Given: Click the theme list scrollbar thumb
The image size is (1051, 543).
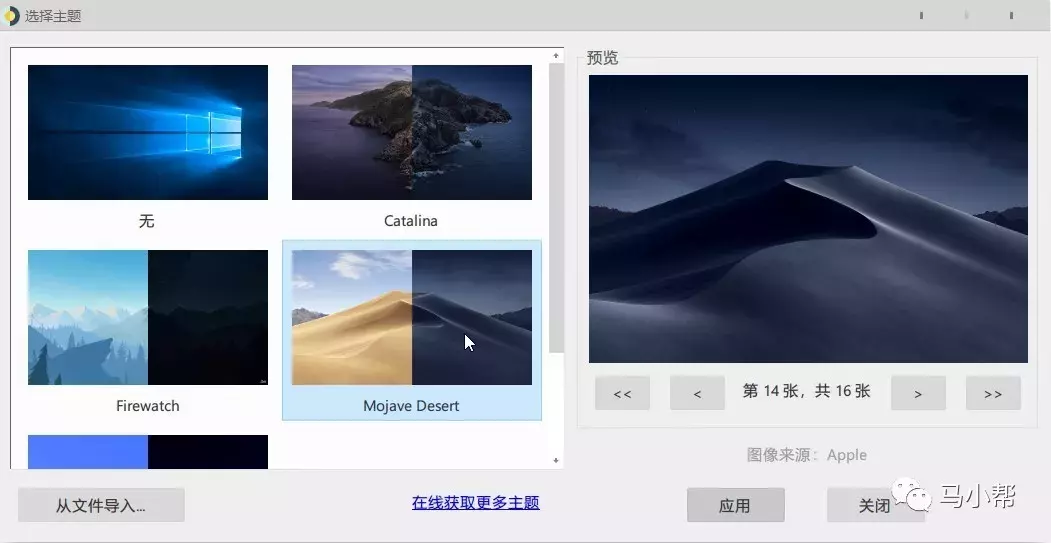Looking at the screenshot, I should pos(556,208).
